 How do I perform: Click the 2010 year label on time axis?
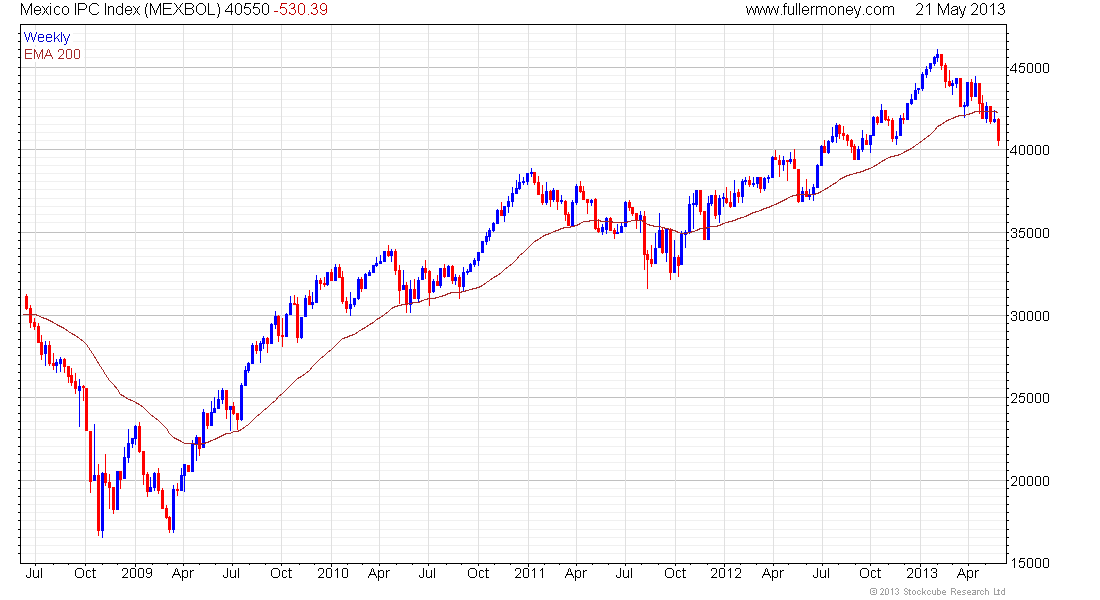coord(333,573)
